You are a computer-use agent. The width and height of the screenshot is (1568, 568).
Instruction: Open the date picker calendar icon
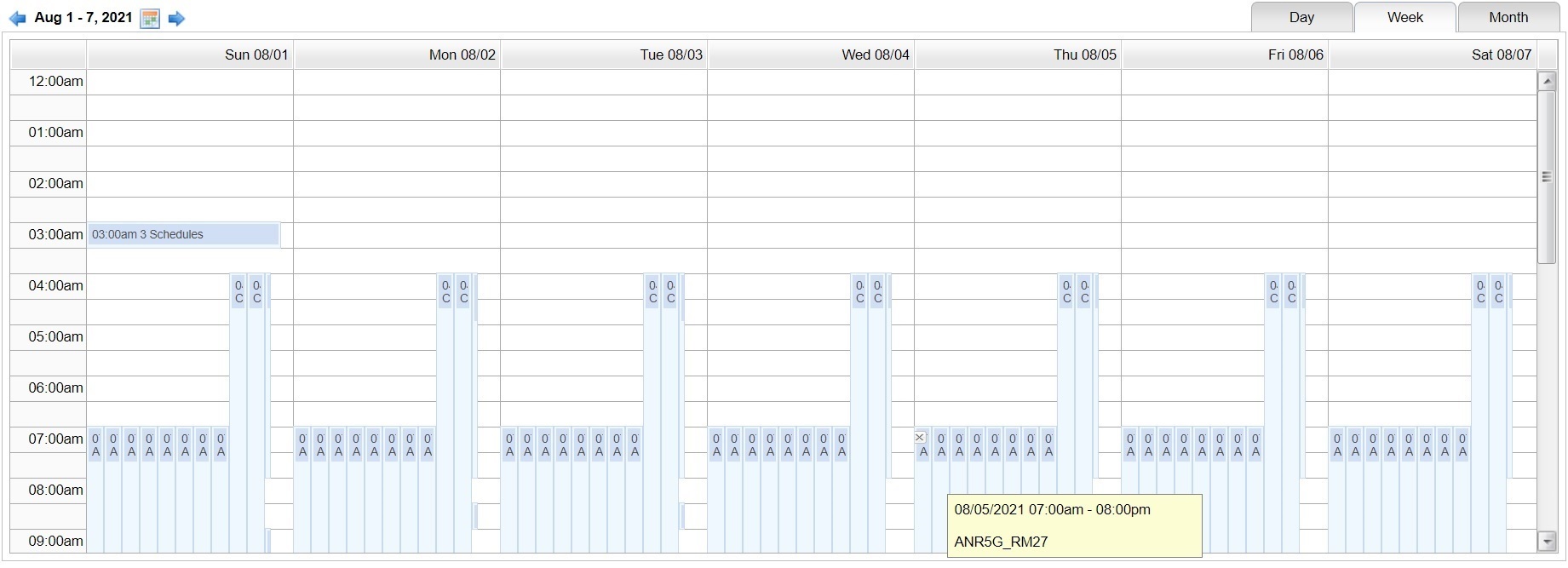point(150,19)
